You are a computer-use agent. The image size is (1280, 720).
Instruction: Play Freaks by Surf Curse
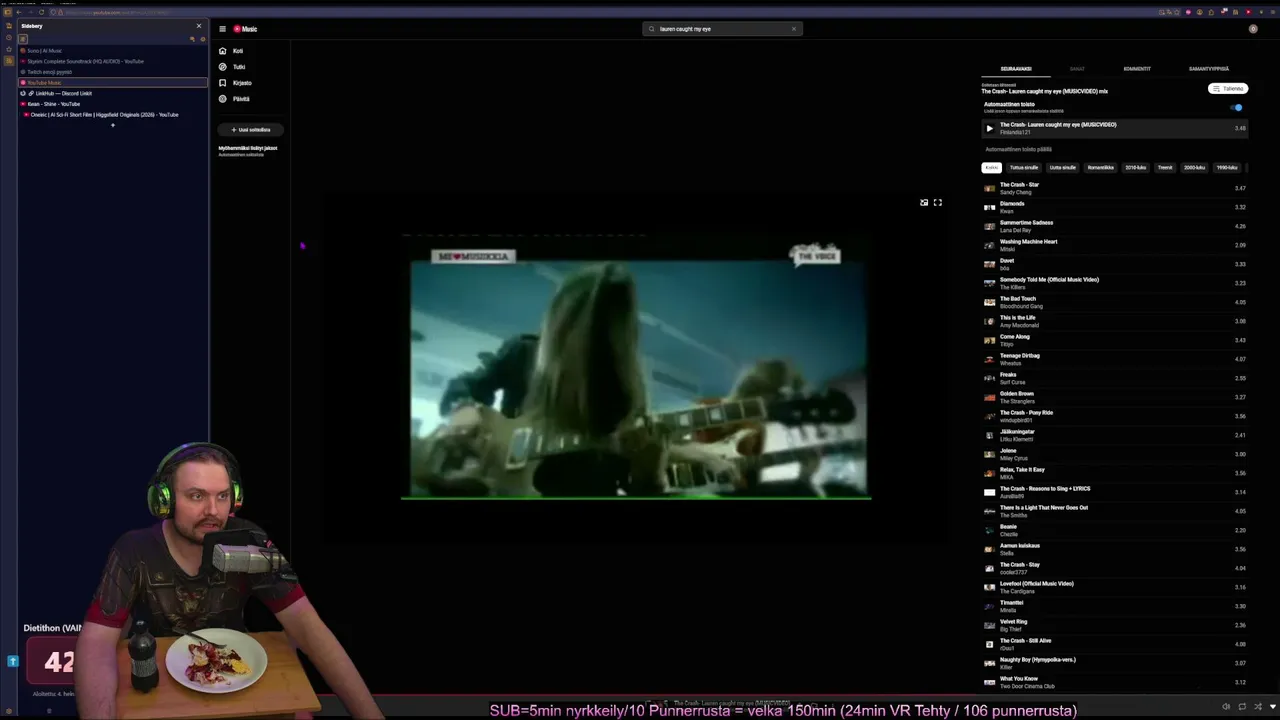point(1115,378)
